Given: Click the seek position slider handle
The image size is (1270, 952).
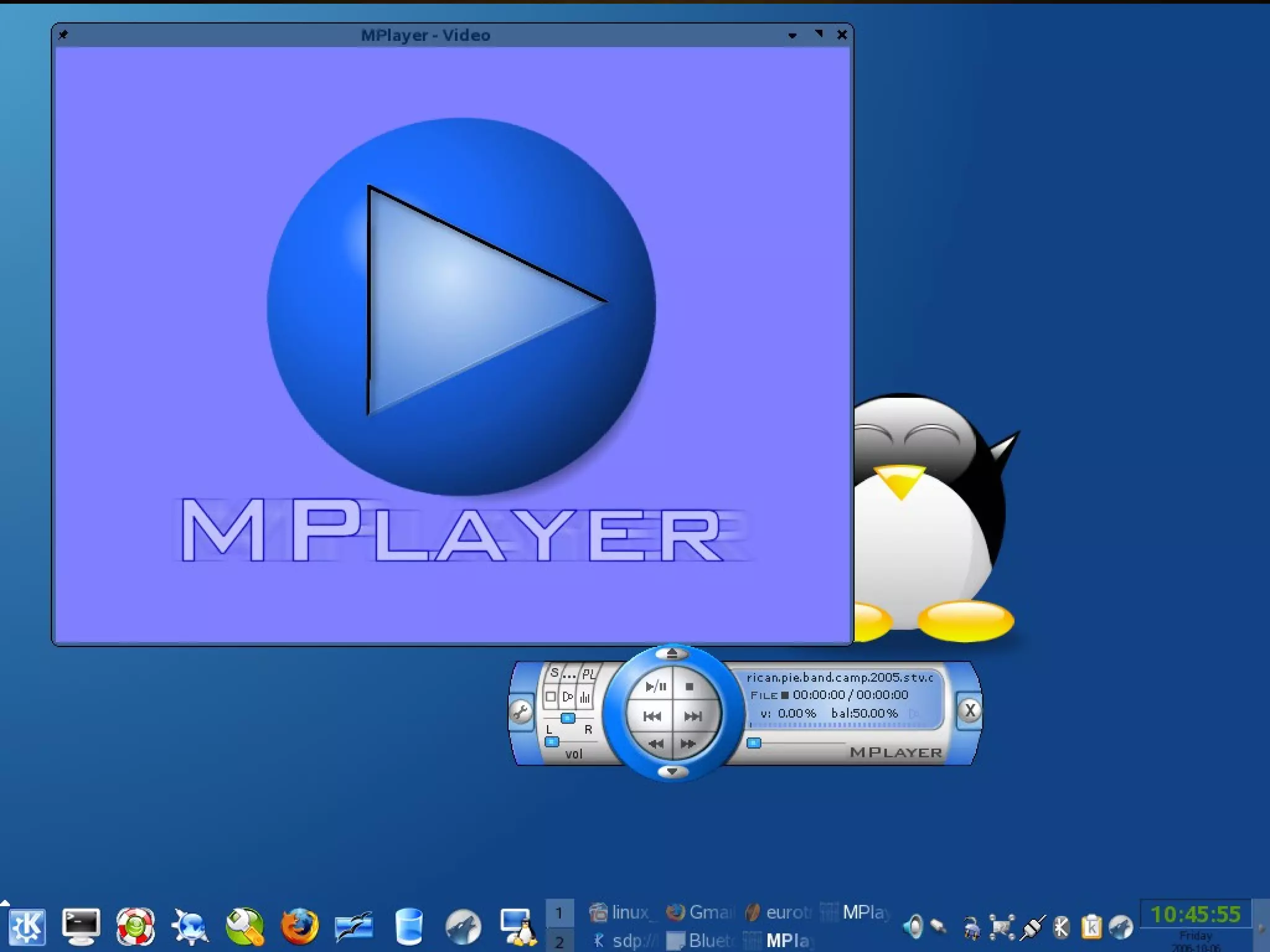Looking at the screenshot, I should click(753, 743).
